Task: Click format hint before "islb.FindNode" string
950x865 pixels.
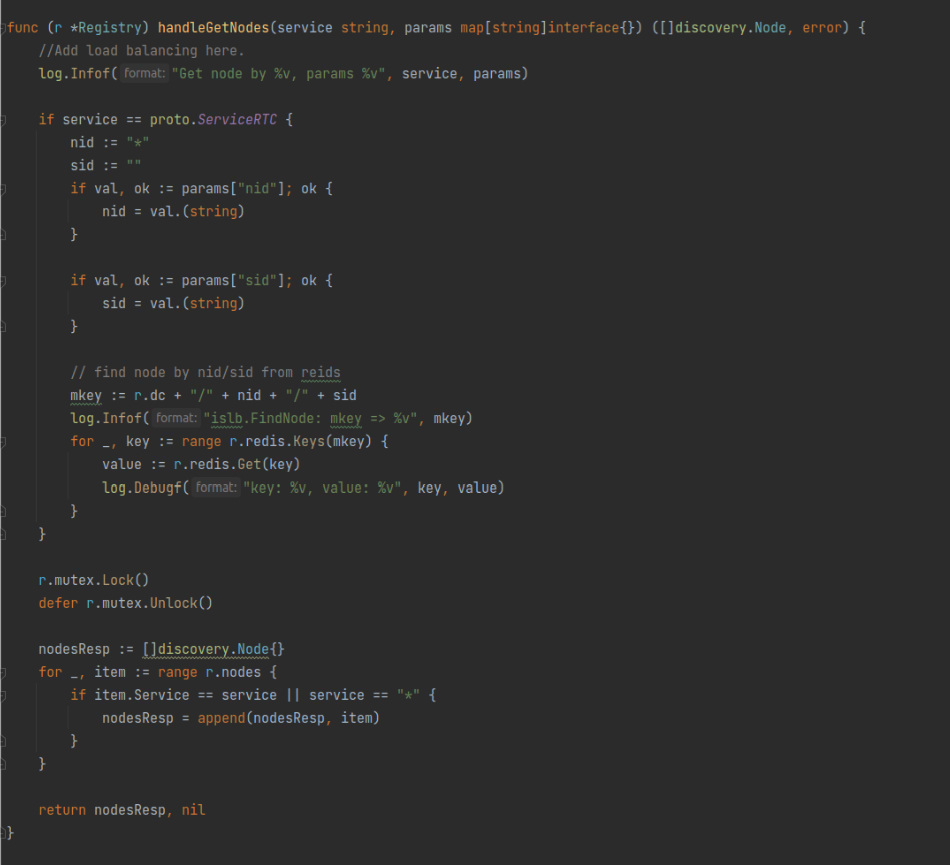Action: pyautogui.click(x=176, y=419)
